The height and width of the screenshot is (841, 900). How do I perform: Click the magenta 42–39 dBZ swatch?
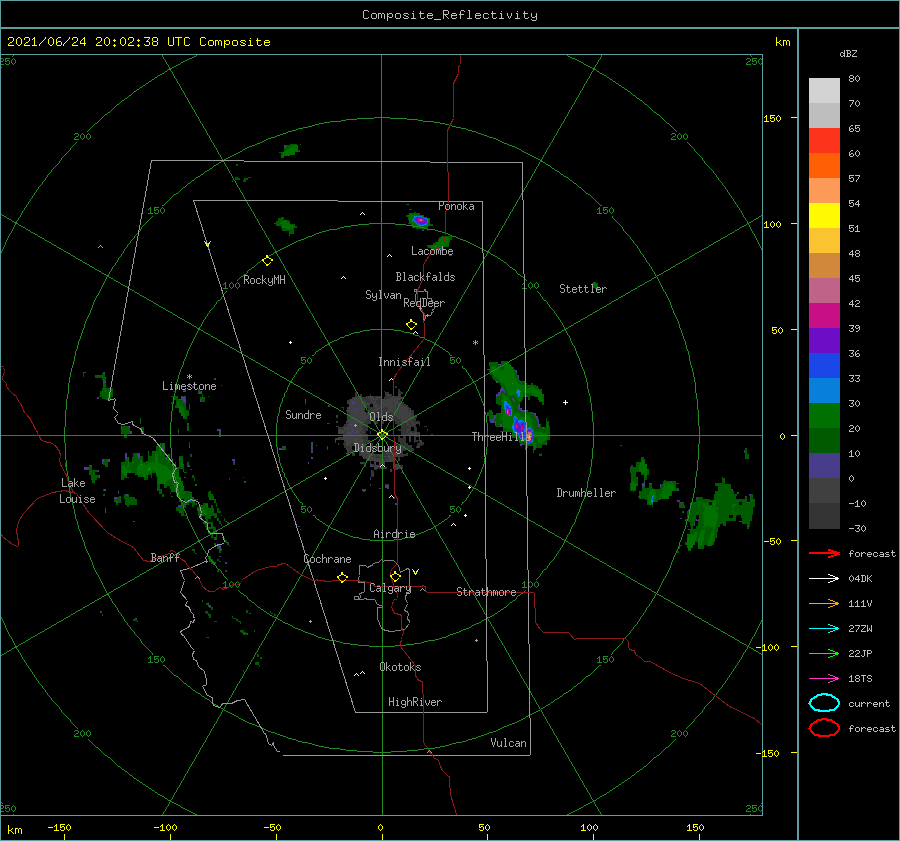tap(824, 315)
